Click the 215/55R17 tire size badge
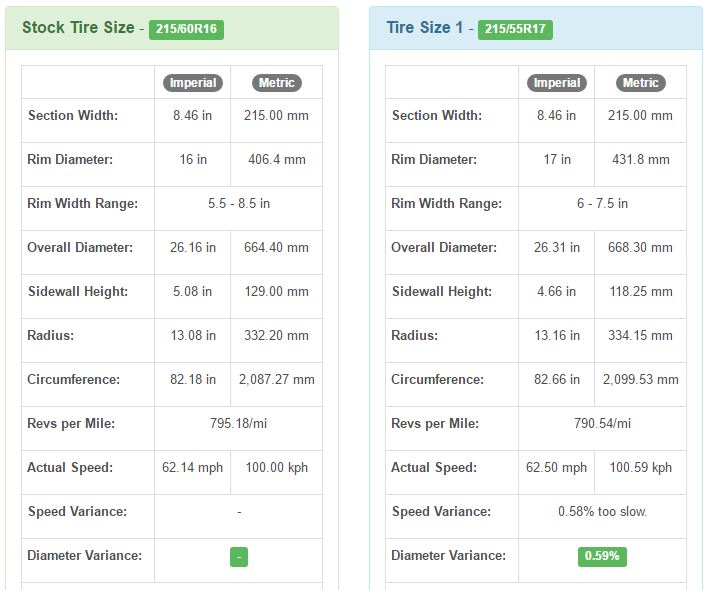 (x=515, y=29)
